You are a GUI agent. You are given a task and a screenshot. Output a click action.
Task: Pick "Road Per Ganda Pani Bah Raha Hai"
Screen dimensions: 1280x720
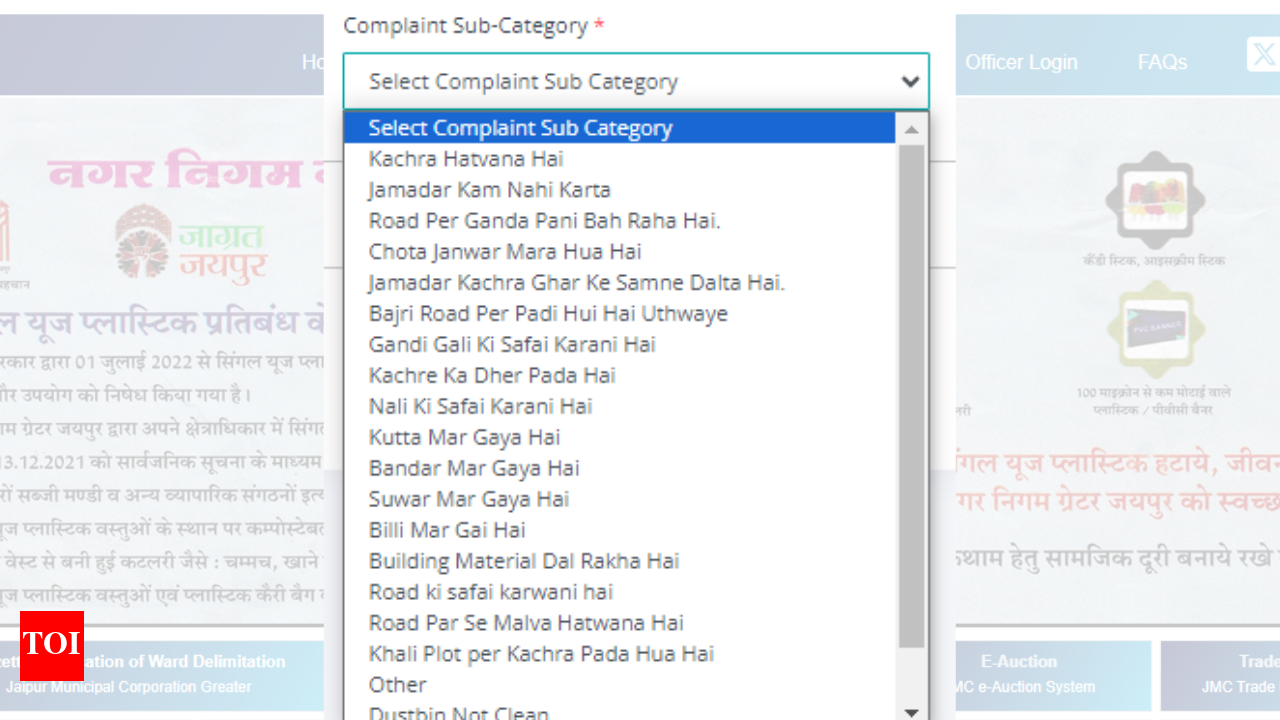(544, 221)
